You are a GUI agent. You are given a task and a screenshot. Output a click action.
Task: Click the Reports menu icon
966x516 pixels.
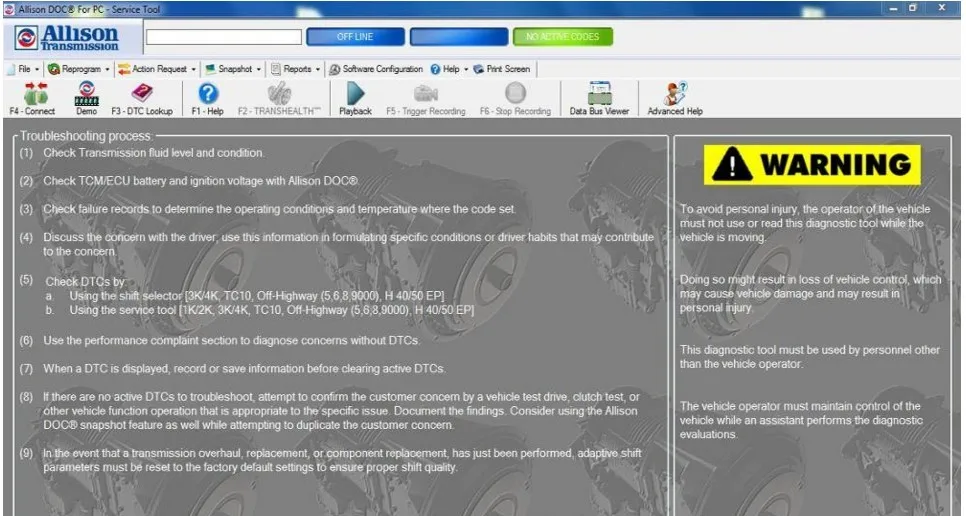coord(276,69)
